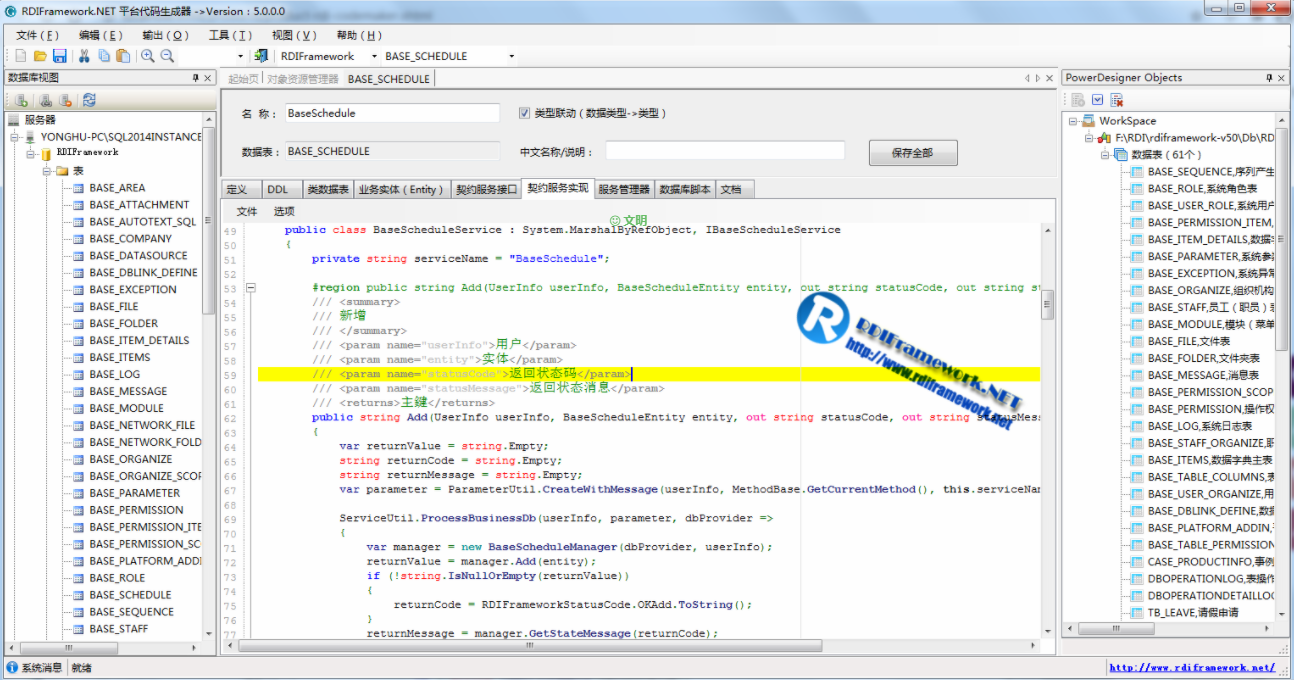This screenshot has height=680, width=1294.
Task: Click the tab scroll right arrow
Action: click(x=1037, y=78)
